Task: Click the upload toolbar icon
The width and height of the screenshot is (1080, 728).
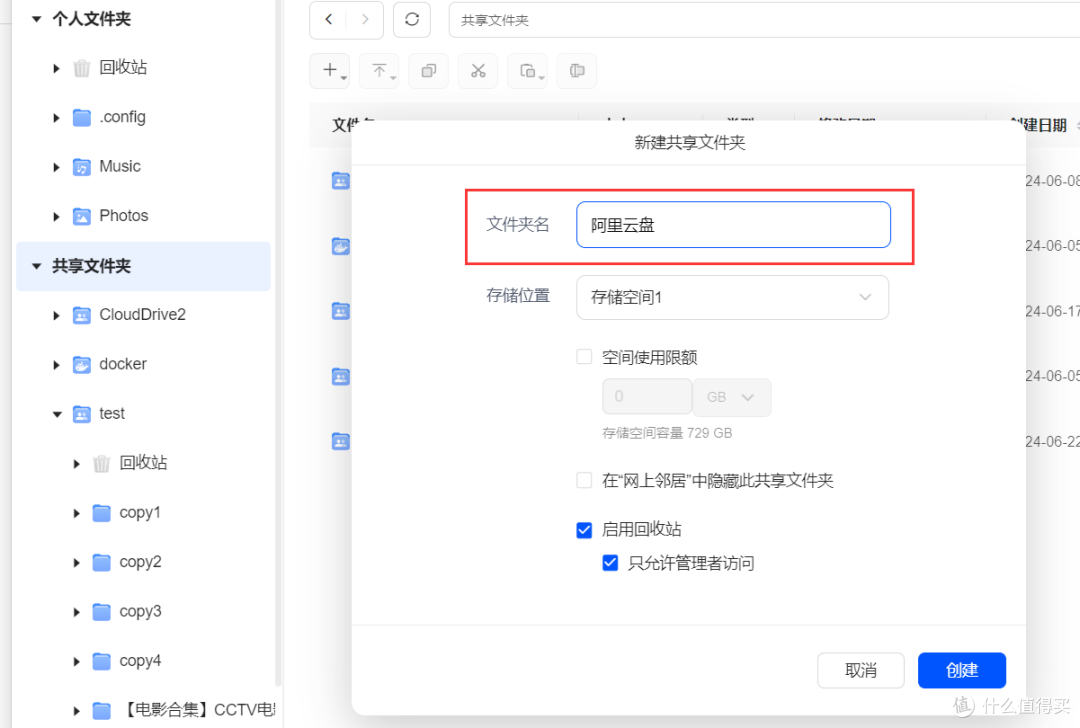Action: click(380, 70)
